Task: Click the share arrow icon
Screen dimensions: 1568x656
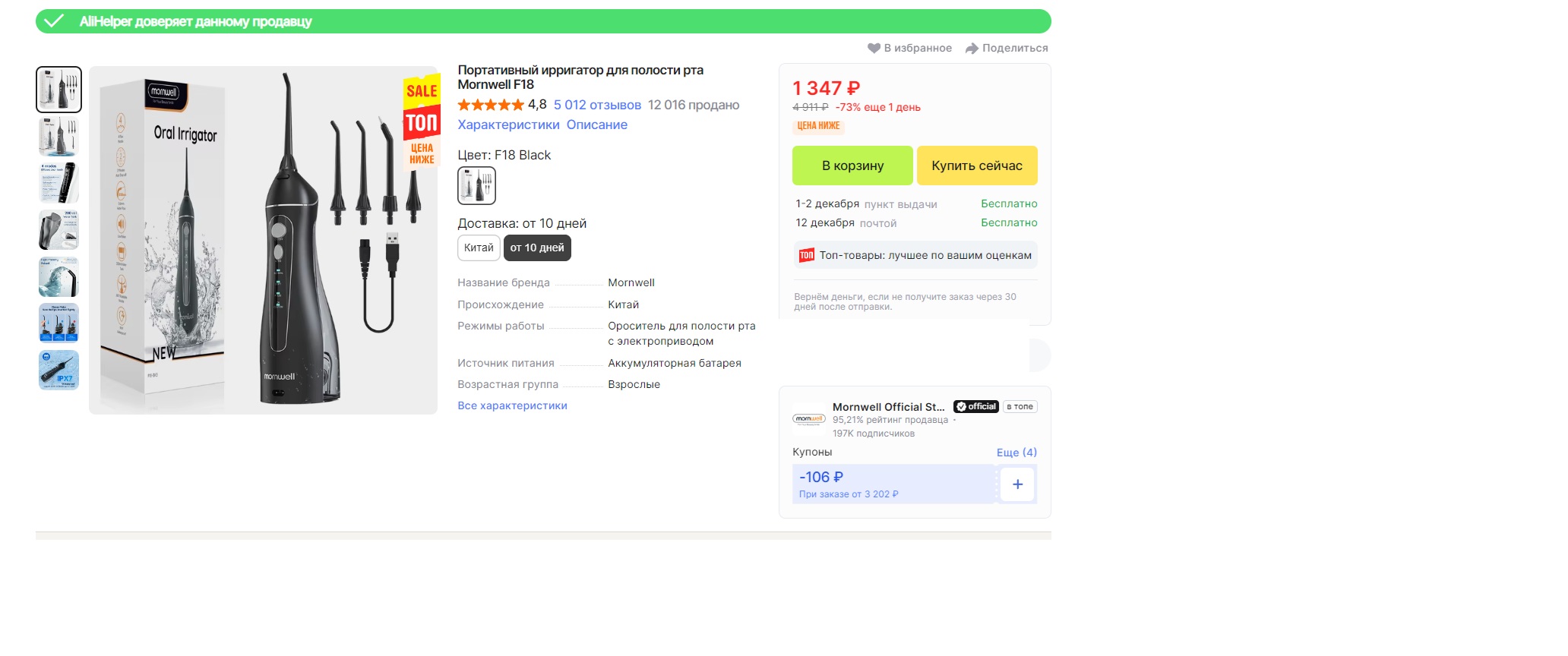Action: pos(972,48)
